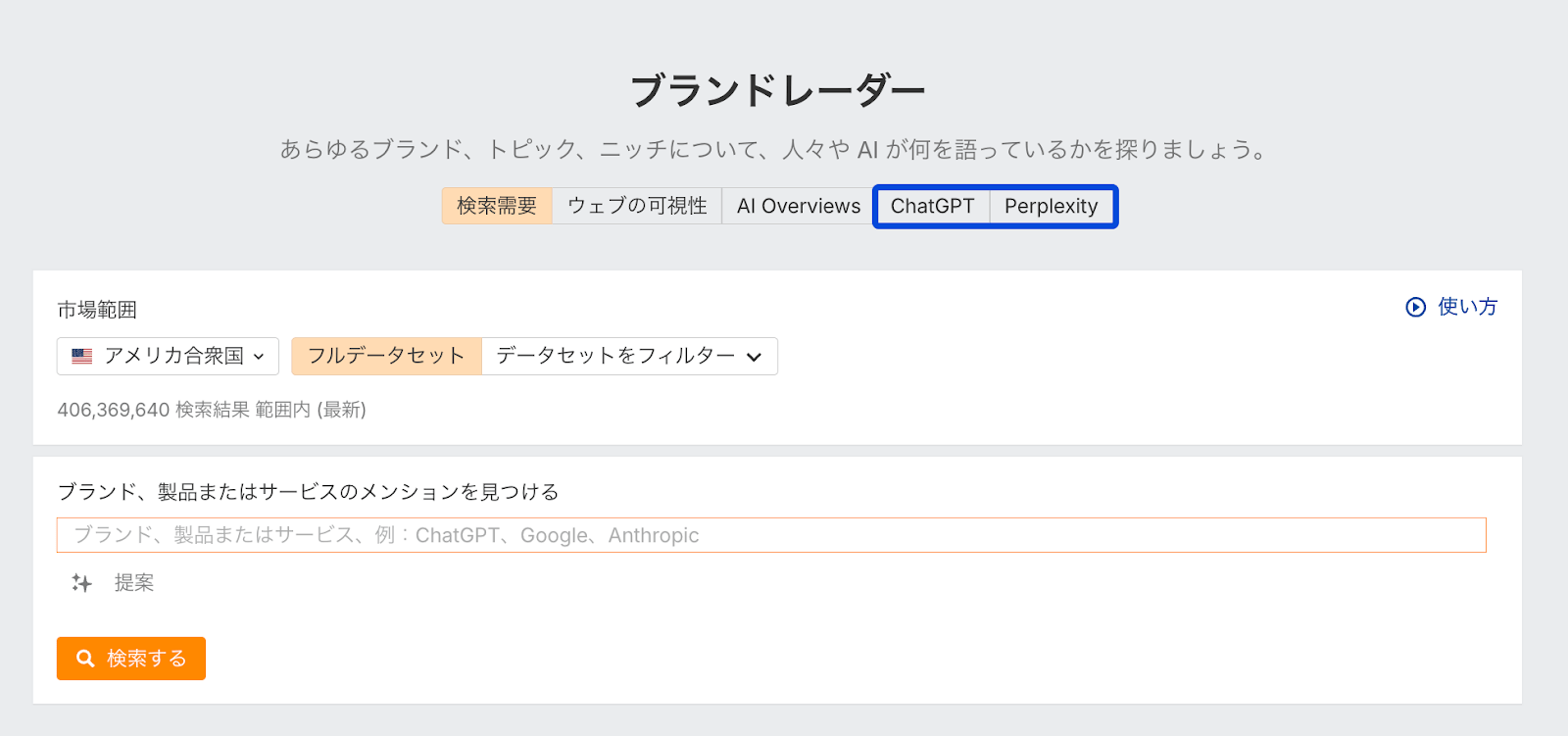Screen dimensions: 1568x736
Task: Click the ブランドレーダー page heading
Action: pyautogui.click(x=777, y=90)
